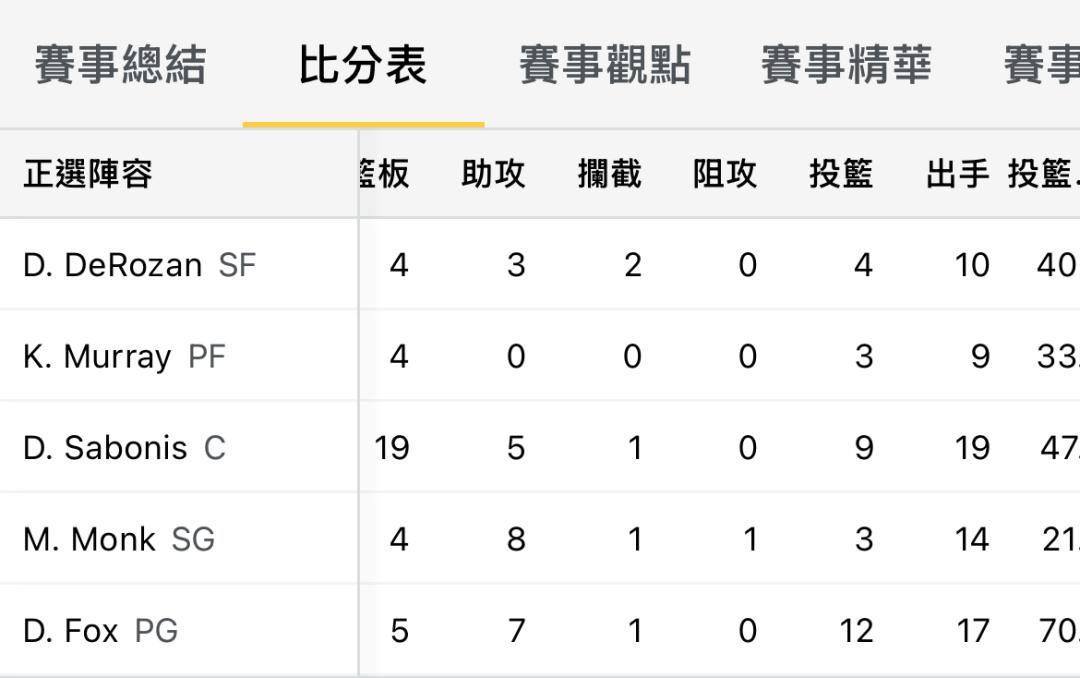Open the 賽事觀點 tab
The height and width of the screenshot is (678, 1080).
coord(605,65)
